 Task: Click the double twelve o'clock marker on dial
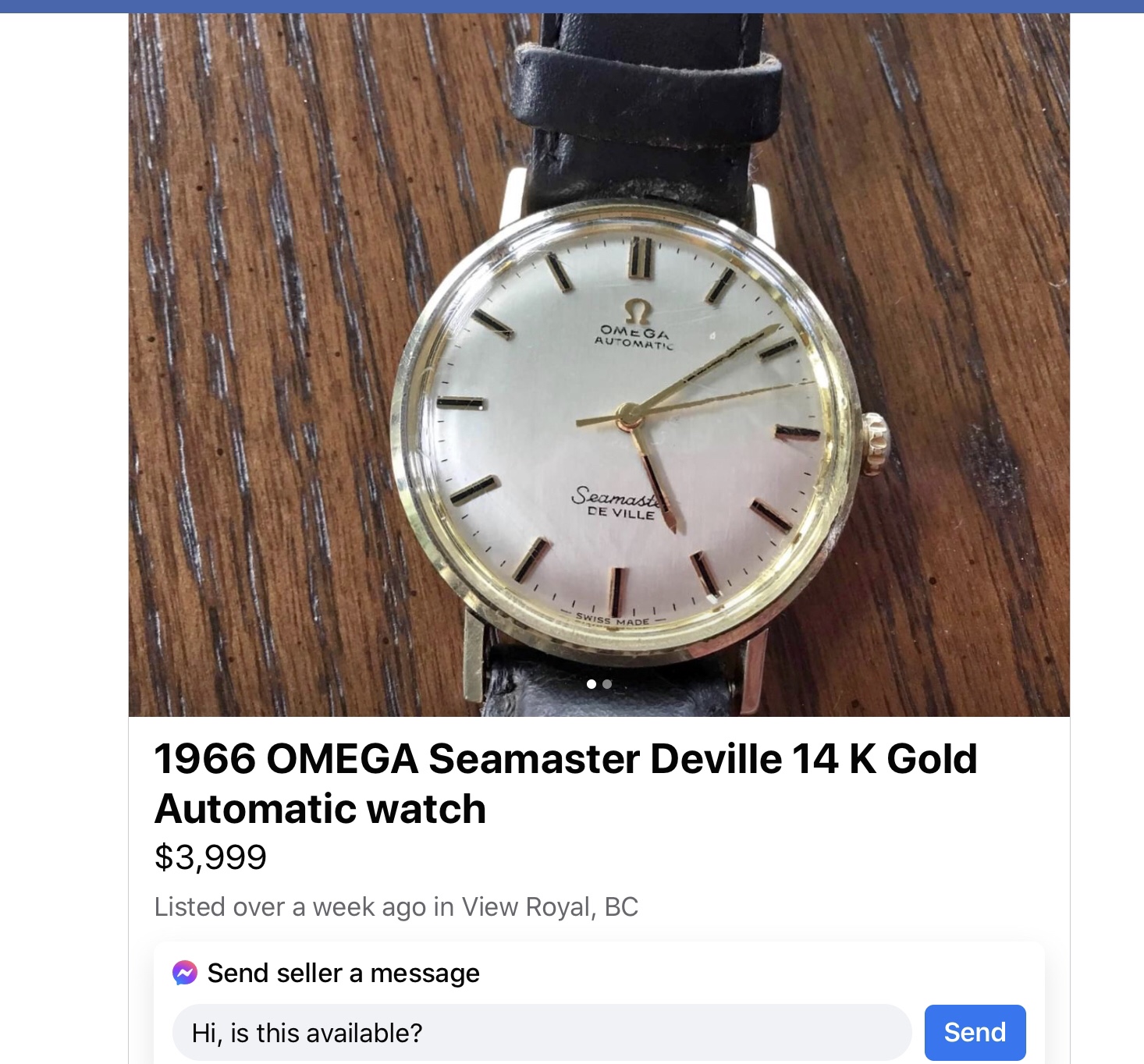point(639,257)
